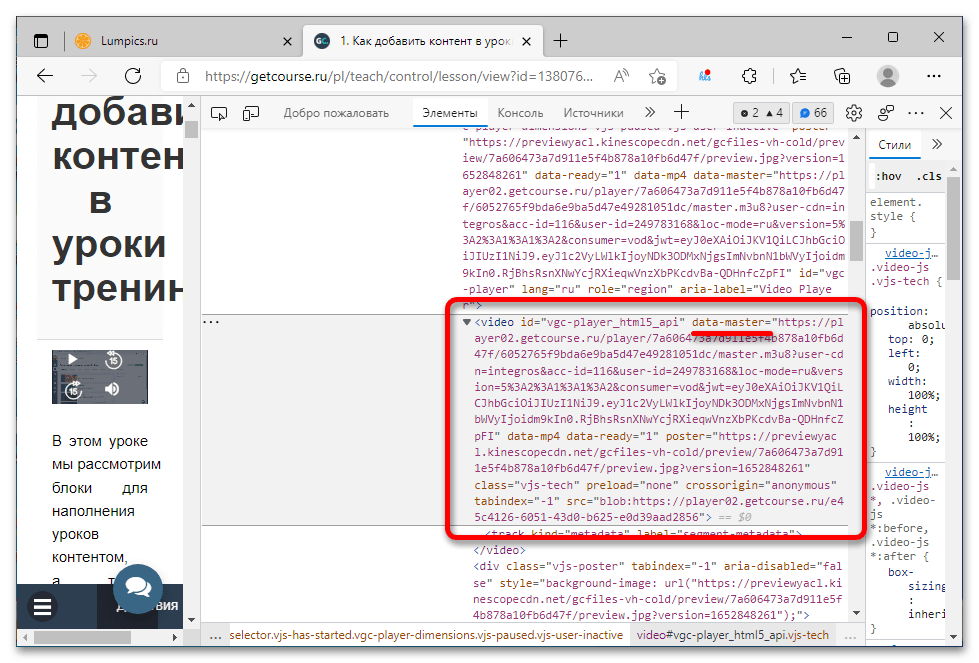The height and width of the screenshot is (663, 979).
Task: Open Customize DevTools ellipsis menu
Action: pyautogui.click(x=916, y=113)
